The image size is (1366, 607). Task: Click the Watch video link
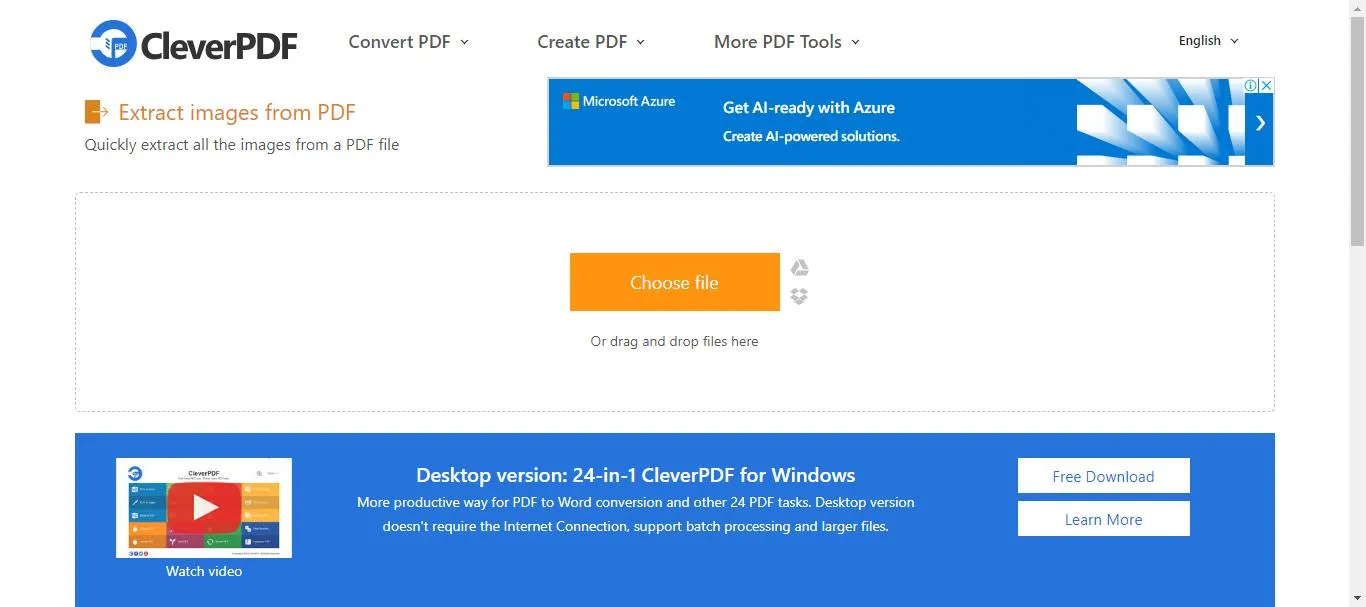pyautogui.click(x=204, y=571)
